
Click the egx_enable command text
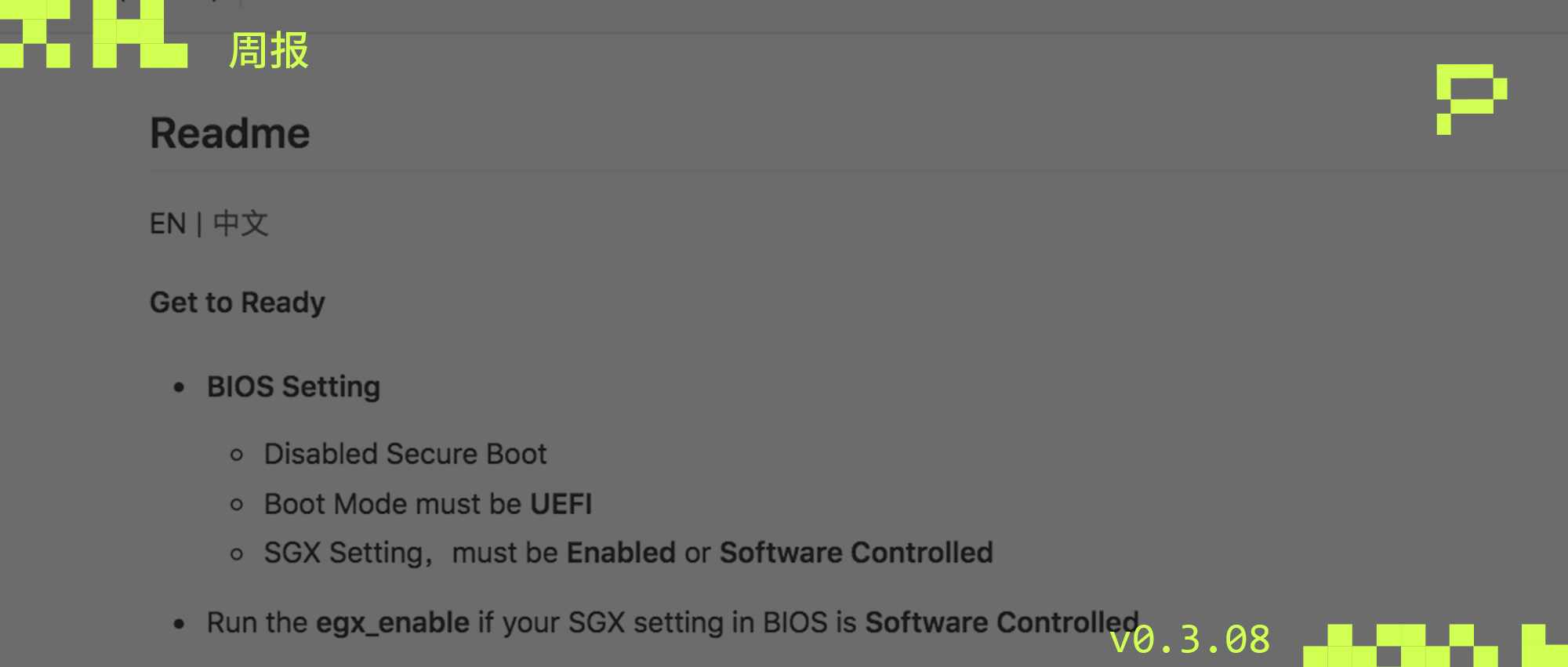pyautogui.click(x=393, y=623)
